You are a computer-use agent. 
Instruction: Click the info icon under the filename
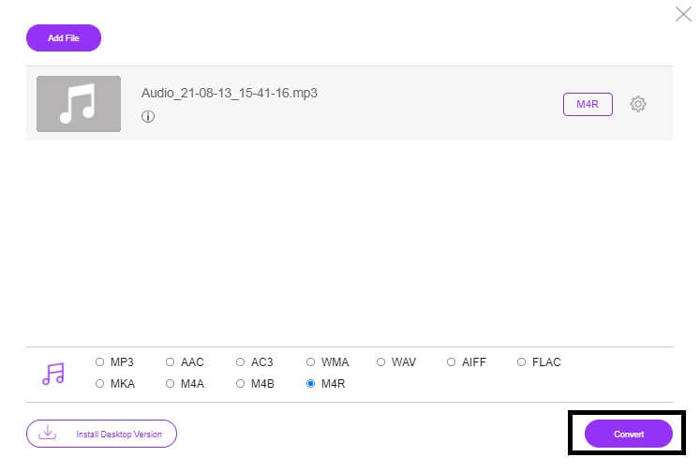click(148, 116)
